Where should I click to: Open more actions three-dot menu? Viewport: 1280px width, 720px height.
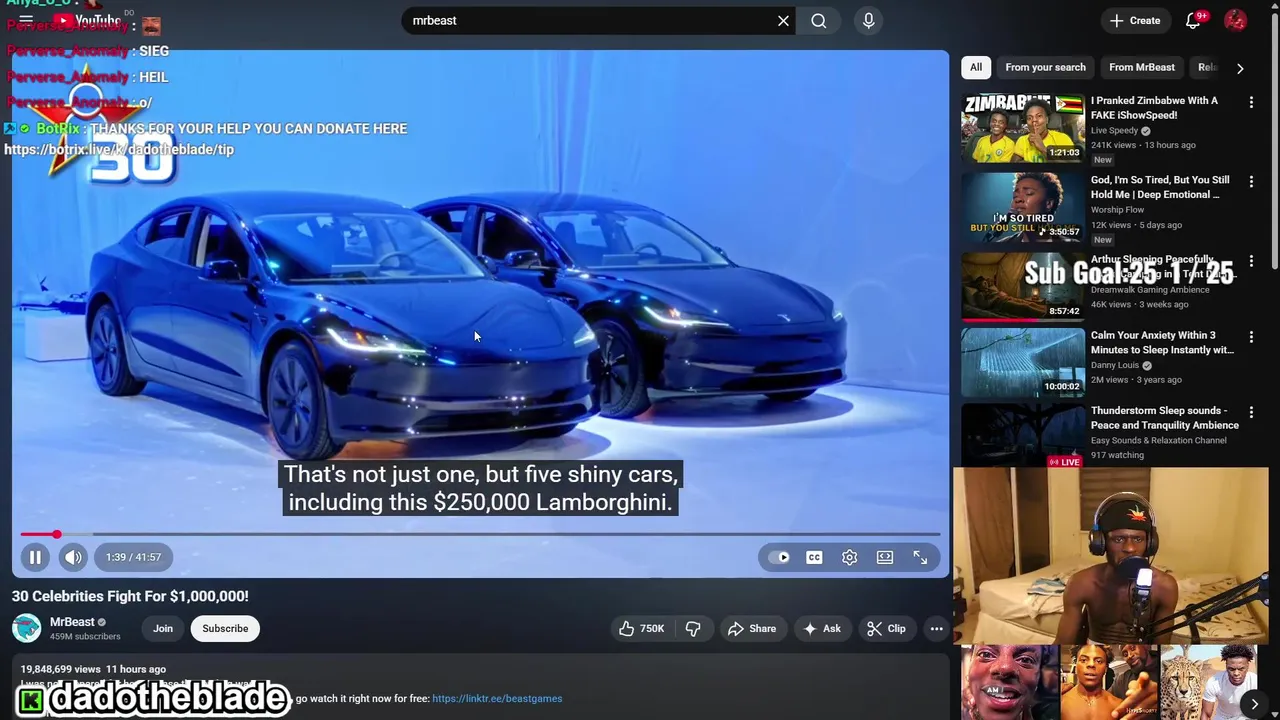(936, 628)
